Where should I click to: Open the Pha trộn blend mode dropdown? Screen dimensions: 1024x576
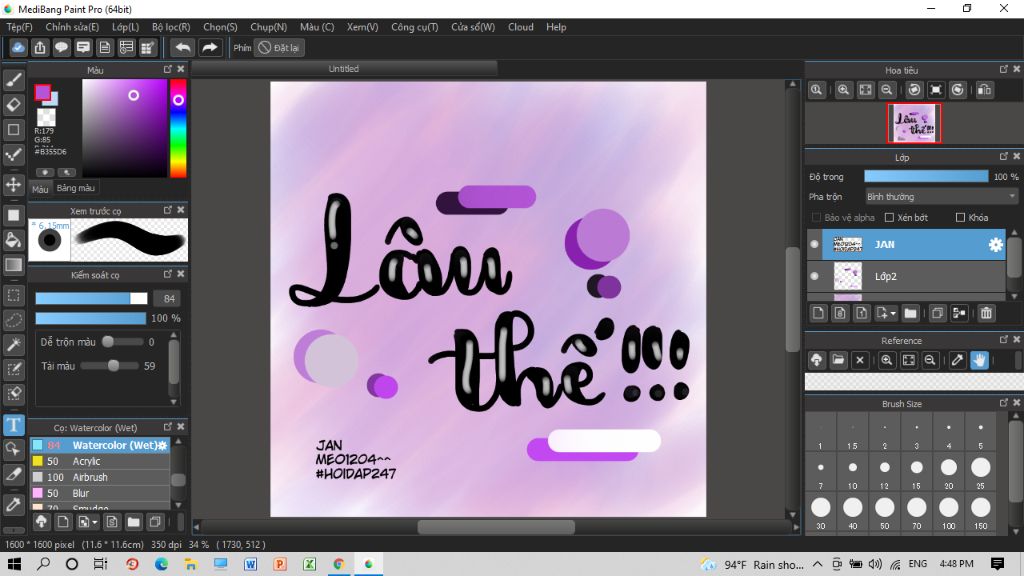[941, 197]
